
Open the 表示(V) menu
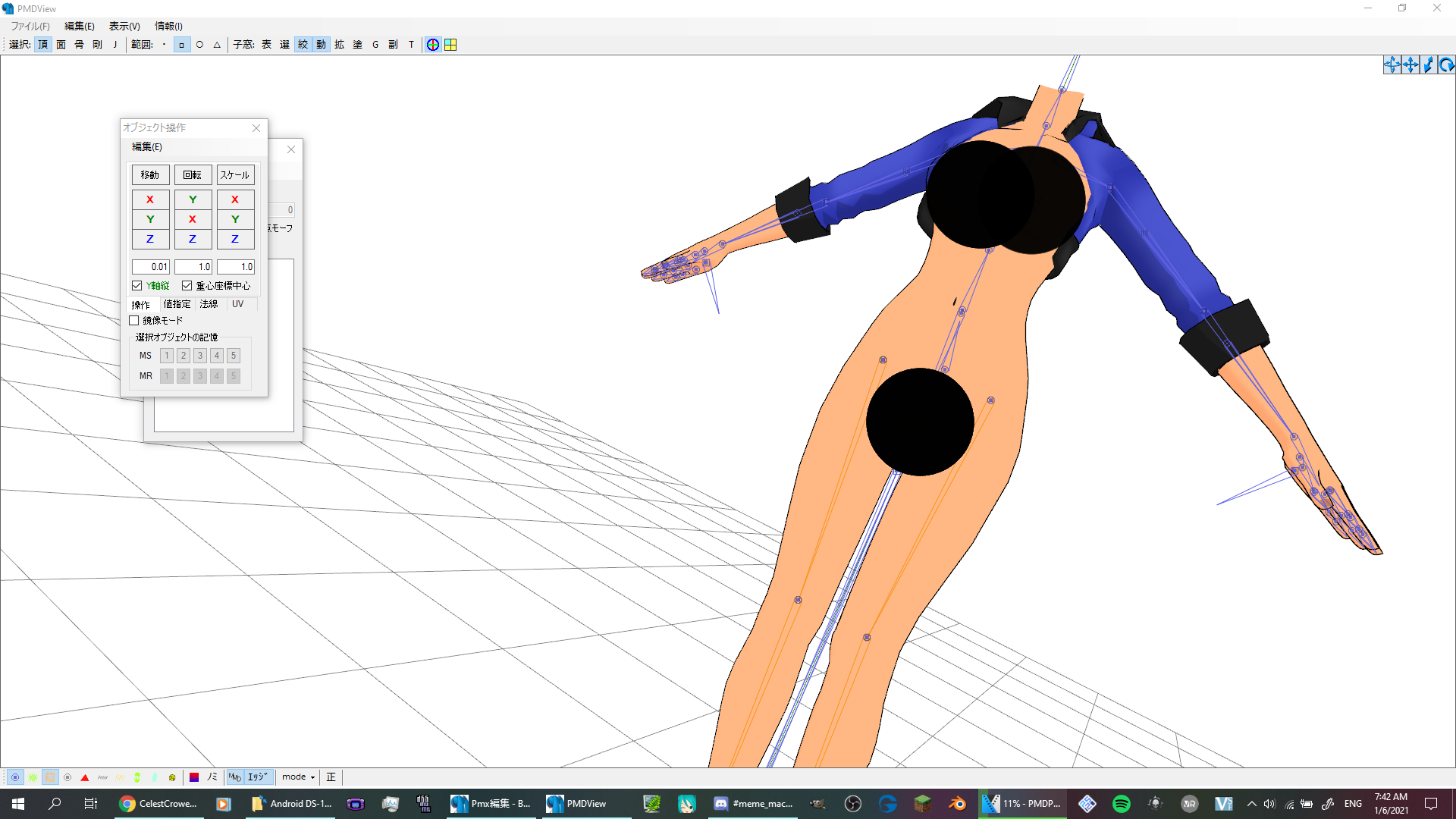[x=124, y=27]
